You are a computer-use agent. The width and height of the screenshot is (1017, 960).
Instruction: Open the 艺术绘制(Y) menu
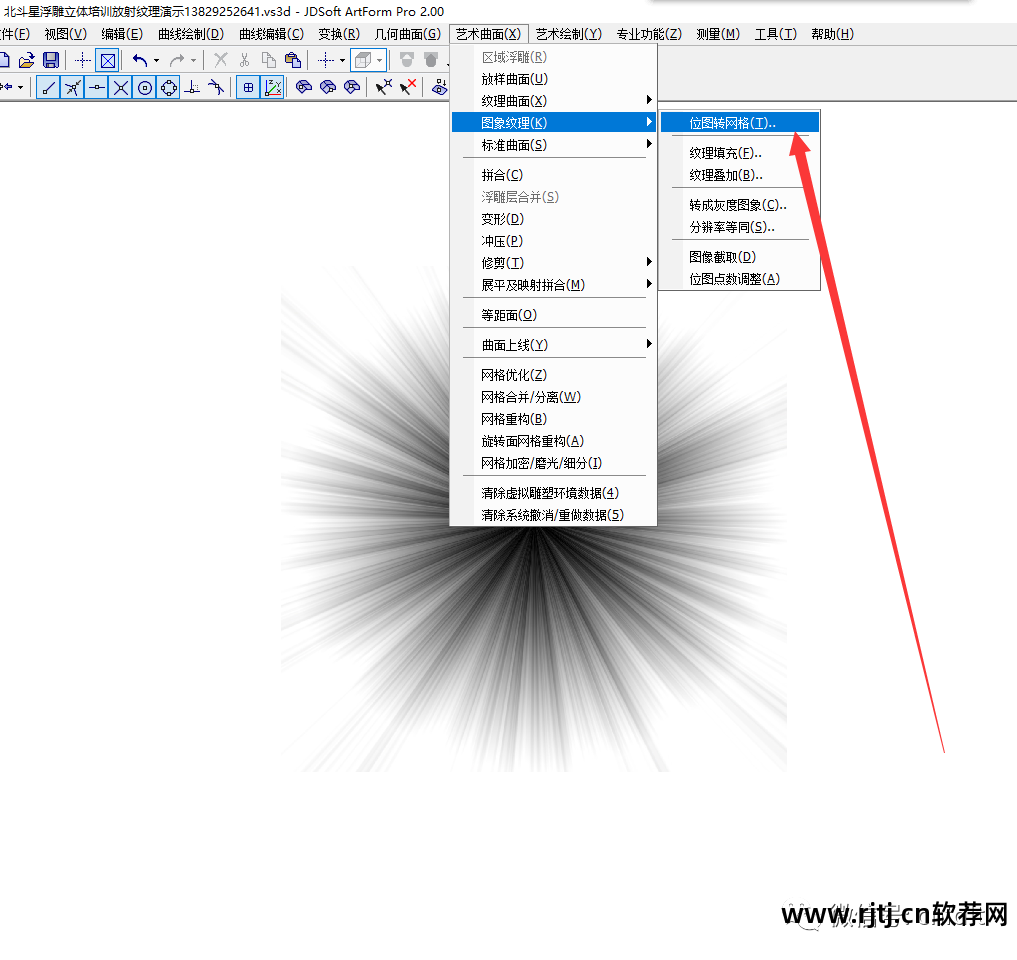click(569, 34)
